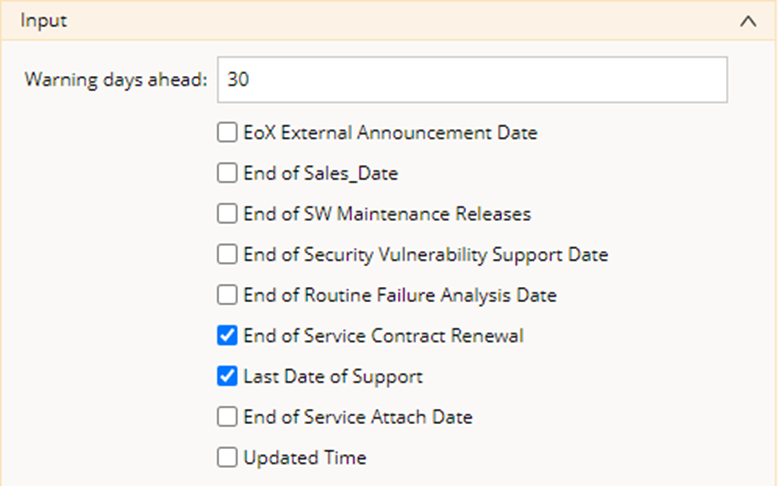This screenshot has height=486, width=778.
Task: Click the EoX External Announcement Date label
Action: click(x=390, y=132)
